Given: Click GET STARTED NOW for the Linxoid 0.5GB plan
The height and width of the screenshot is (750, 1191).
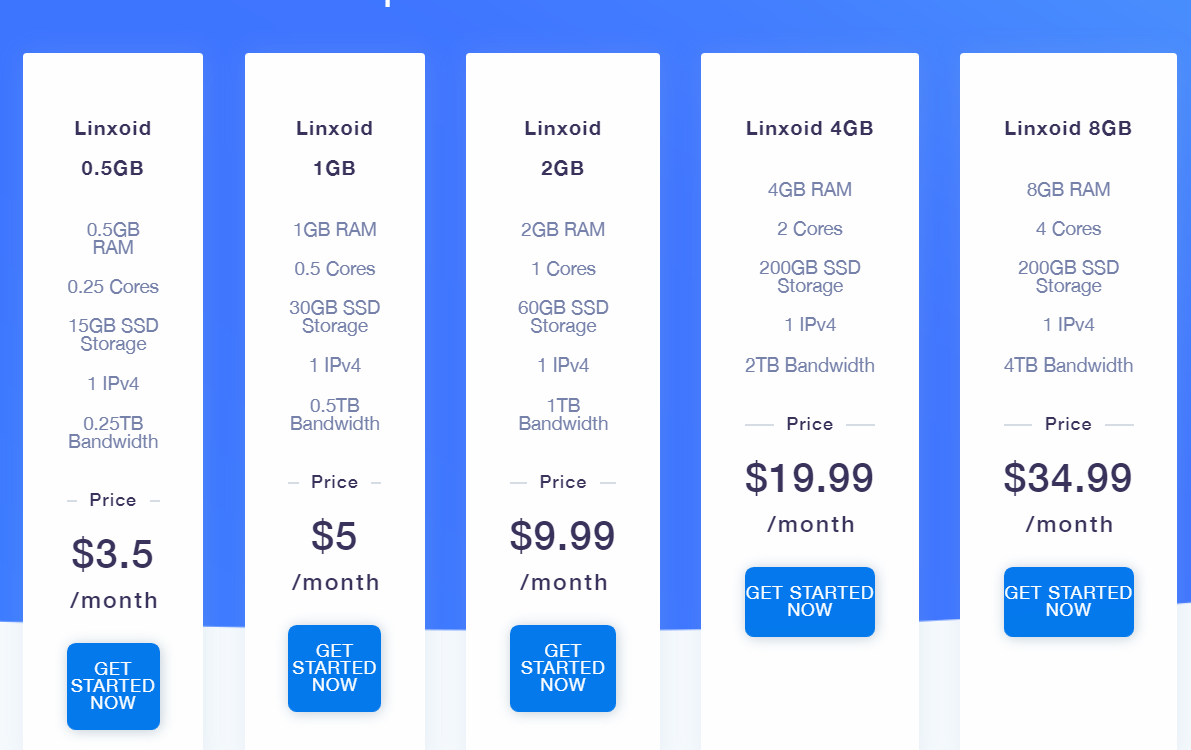Looking at the screenshot, I should [x=113, y=686].
